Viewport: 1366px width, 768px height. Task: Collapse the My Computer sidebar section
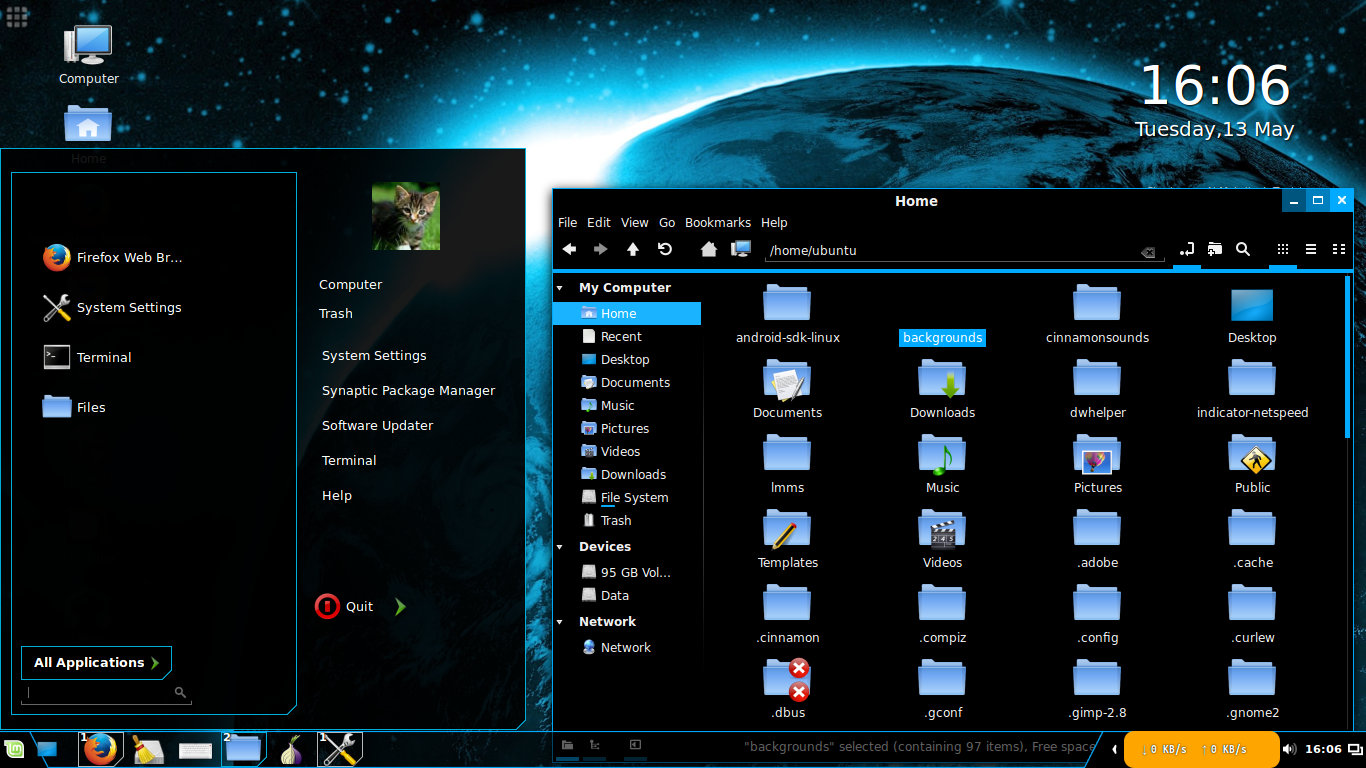pyautogui.click(x=561, y=288)
